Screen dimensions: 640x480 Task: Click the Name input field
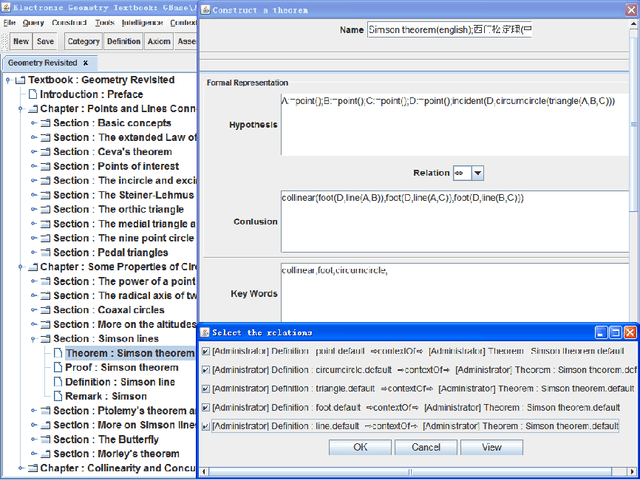449,30
